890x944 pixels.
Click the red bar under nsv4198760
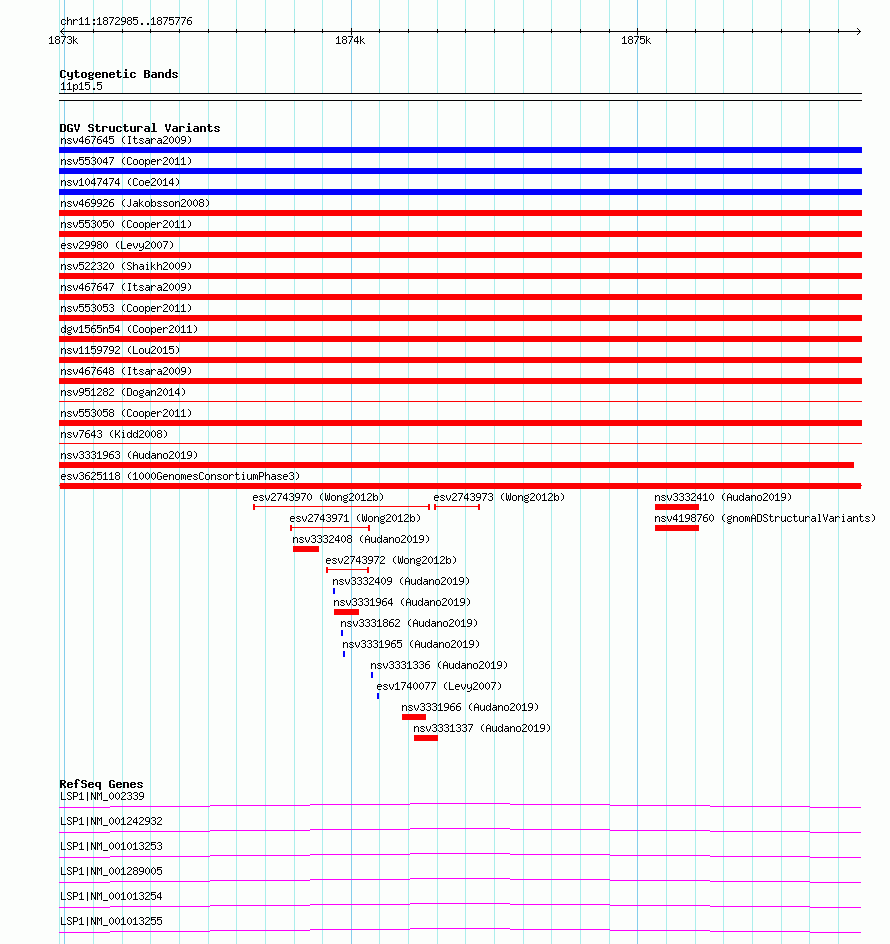pos(677,528)
